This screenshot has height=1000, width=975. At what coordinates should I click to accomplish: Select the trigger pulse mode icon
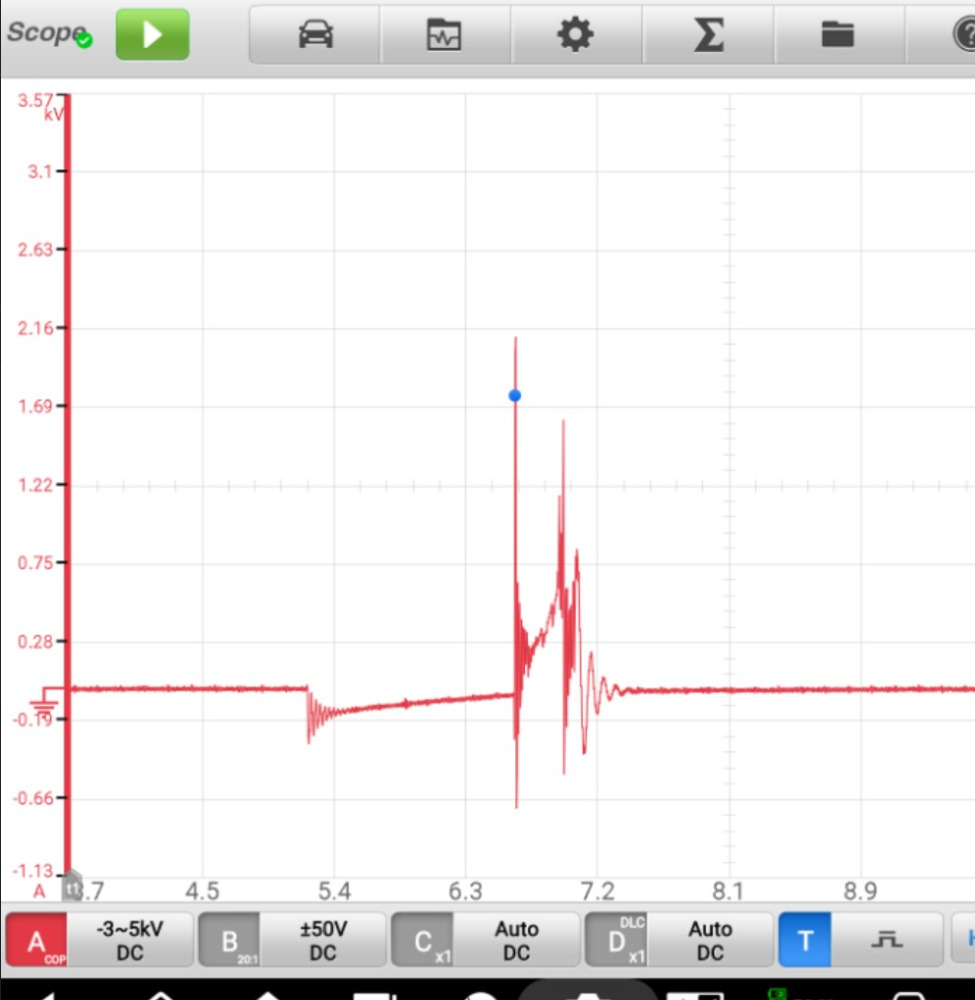[x=886, y=940]
